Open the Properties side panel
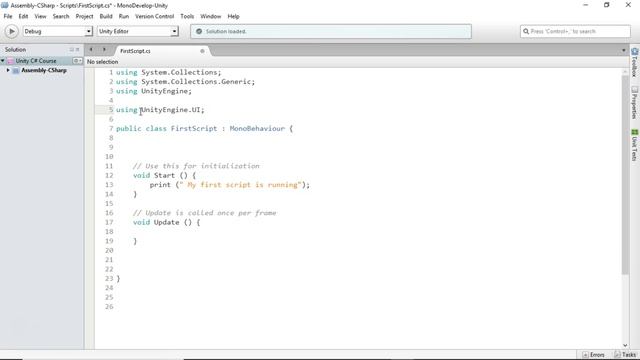640x360 pixels. pos(634,102)
